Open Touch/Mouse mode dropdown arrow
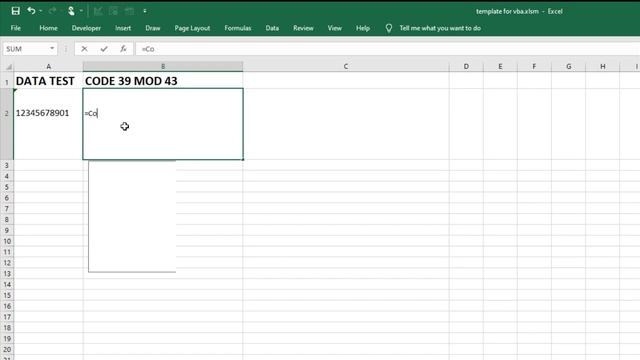The height and width of the screenshot is (360, 640). (81, 11)
